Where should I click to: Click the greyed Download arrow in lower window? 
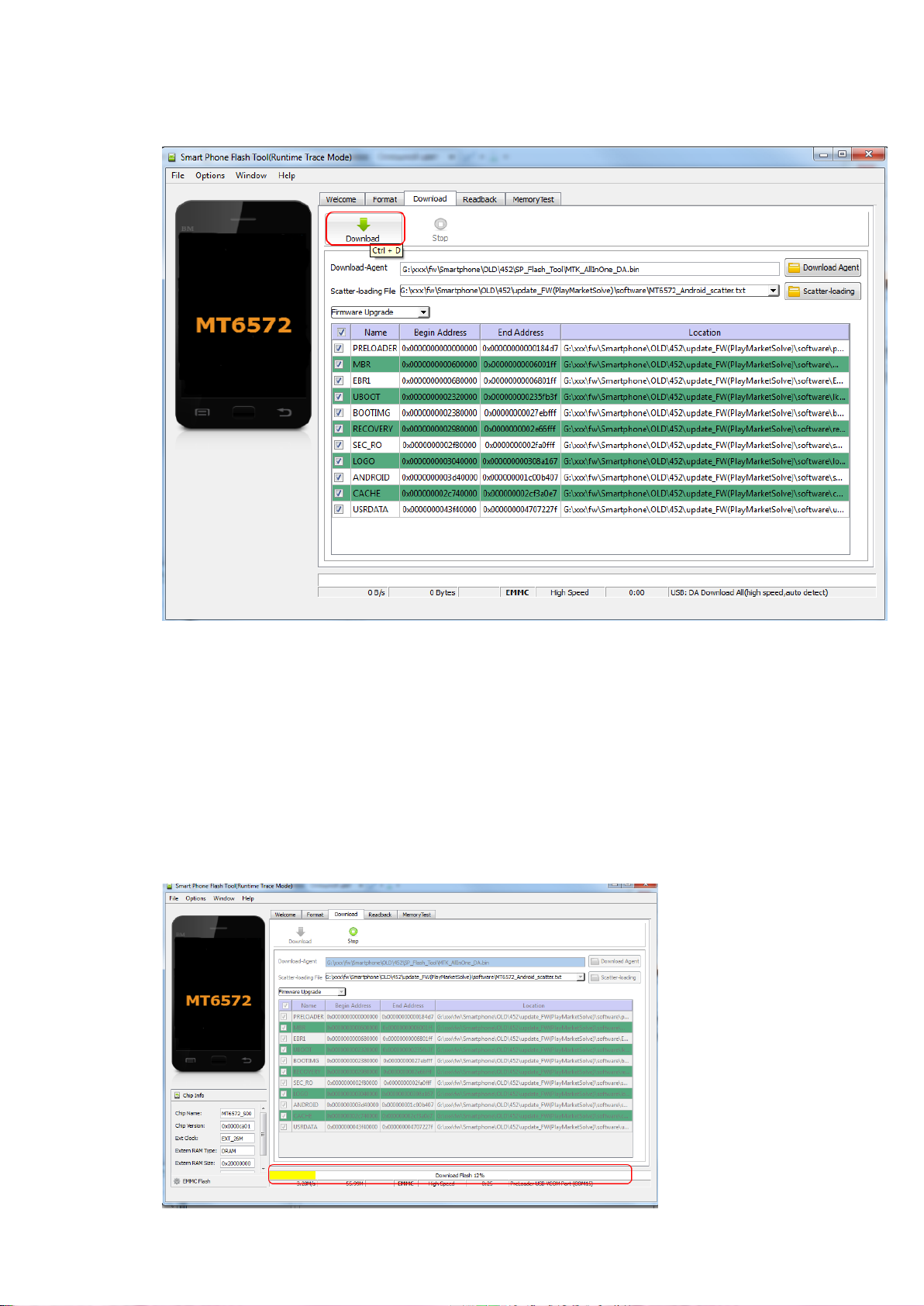point(300,932)
